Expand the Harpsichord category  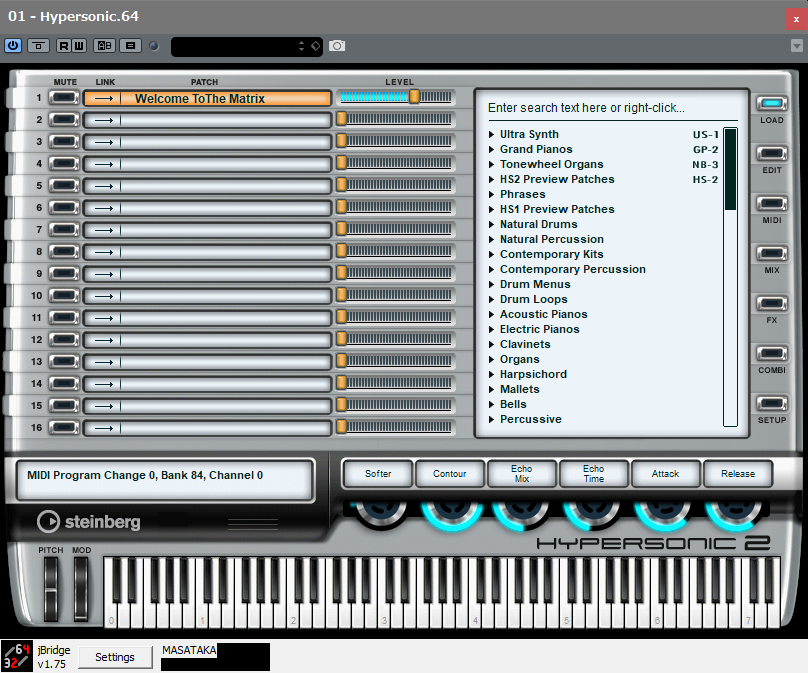click(x=492, y=374)
